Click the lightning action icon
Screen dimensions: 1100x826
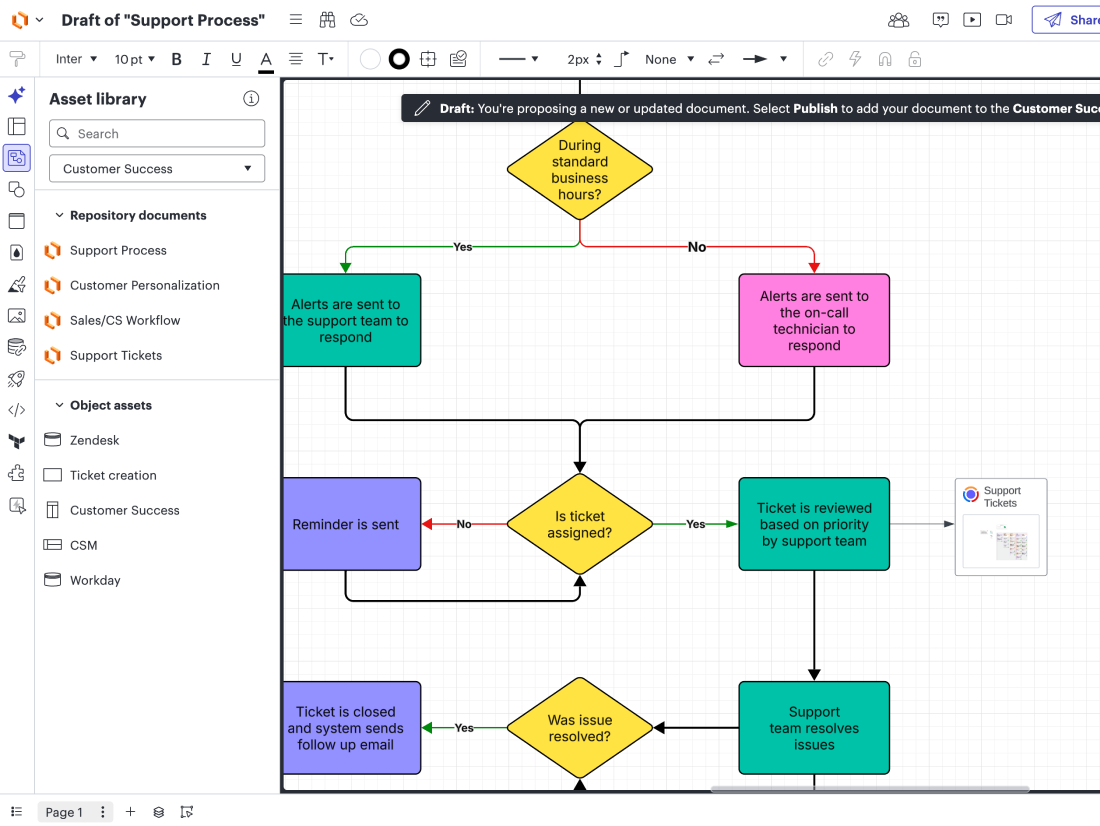click(x=855, y=59)
